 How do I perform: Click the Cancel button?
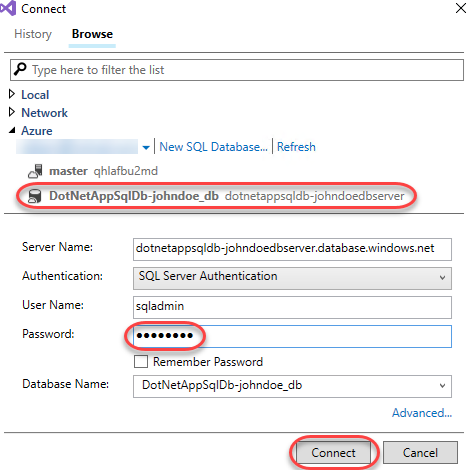tap(420, 452)
